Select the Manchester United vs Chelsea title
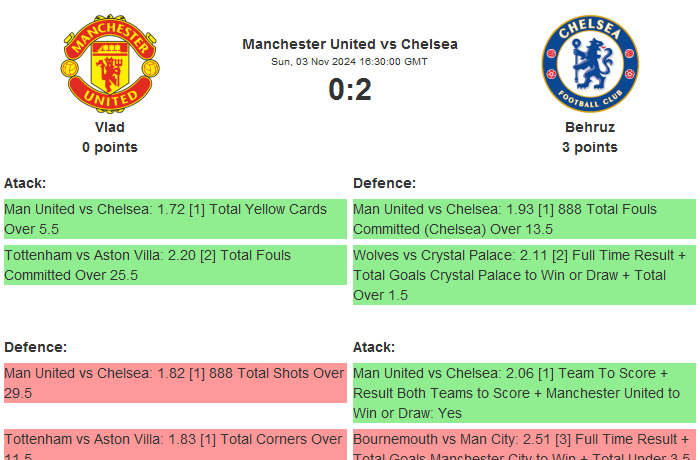 [x=350, y=44]
